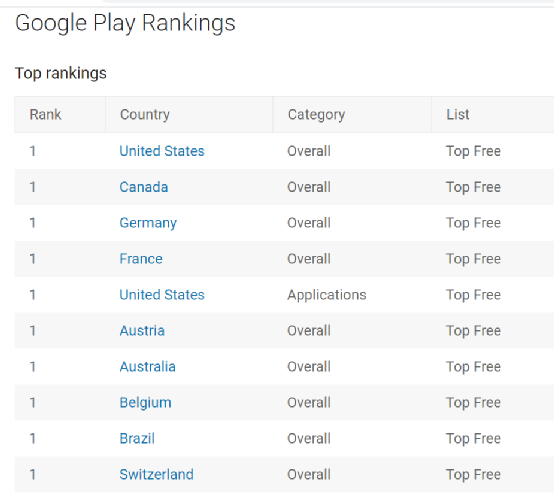
Task: Click the Google Play Rankings heading
Action: click(125, 23)
